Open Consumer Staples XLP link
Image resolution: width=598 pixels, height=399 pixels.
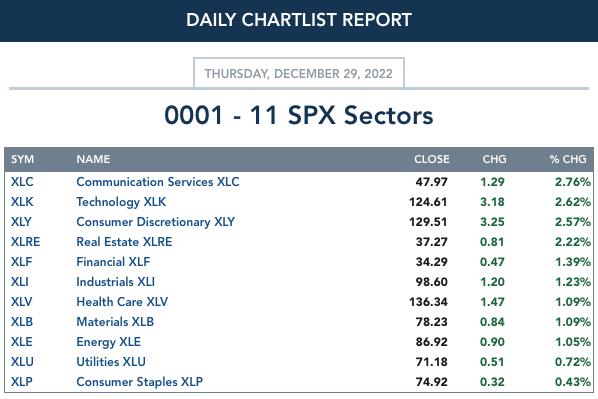(140, 382)
